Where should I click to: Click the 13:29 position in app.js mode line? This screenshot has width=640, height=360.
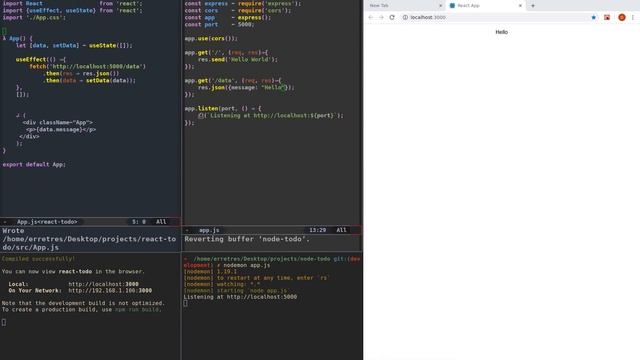(x=318, y=230)
